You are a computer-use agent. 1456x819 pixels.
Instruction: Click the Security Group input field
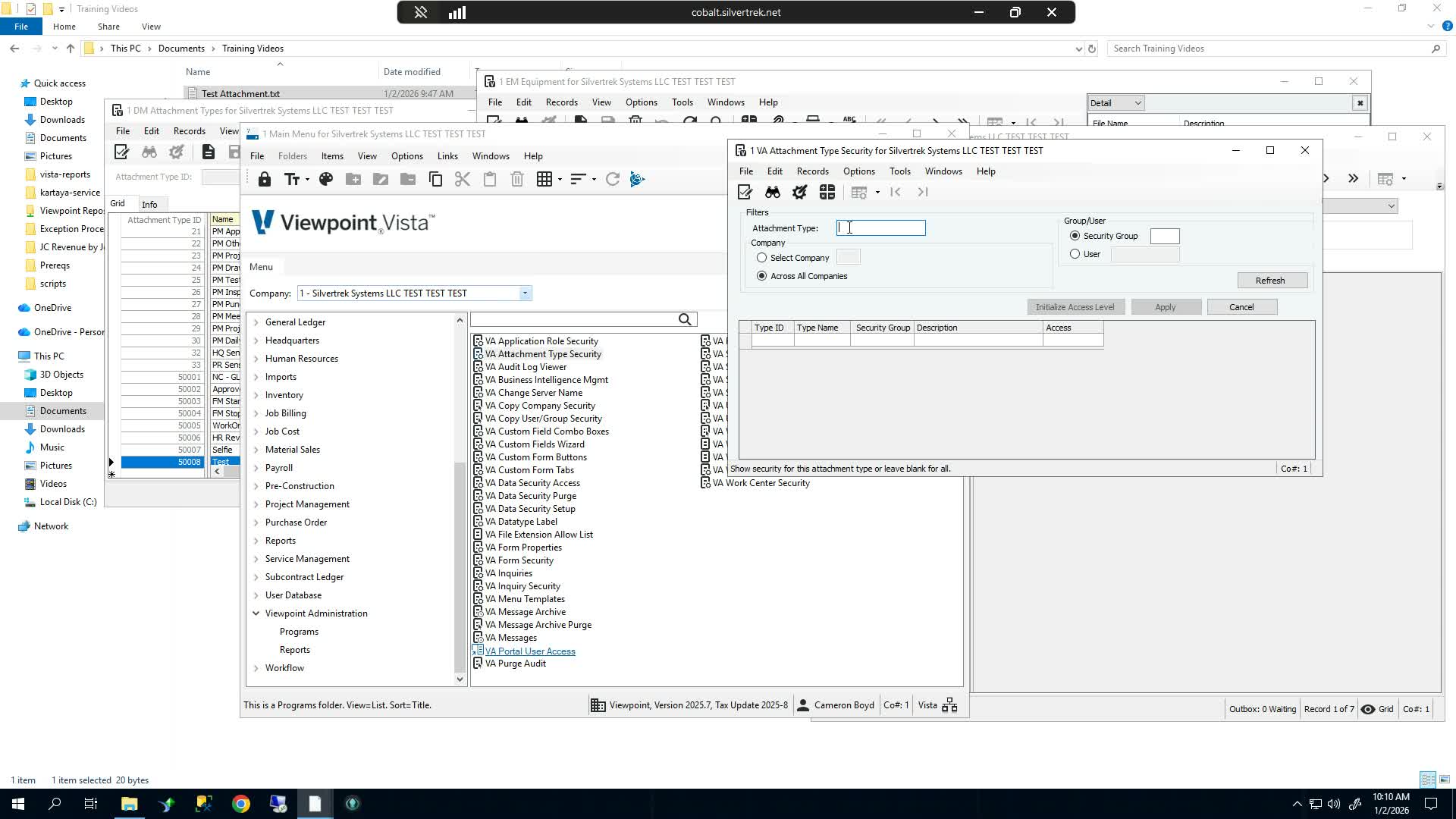pos(1165,237)
